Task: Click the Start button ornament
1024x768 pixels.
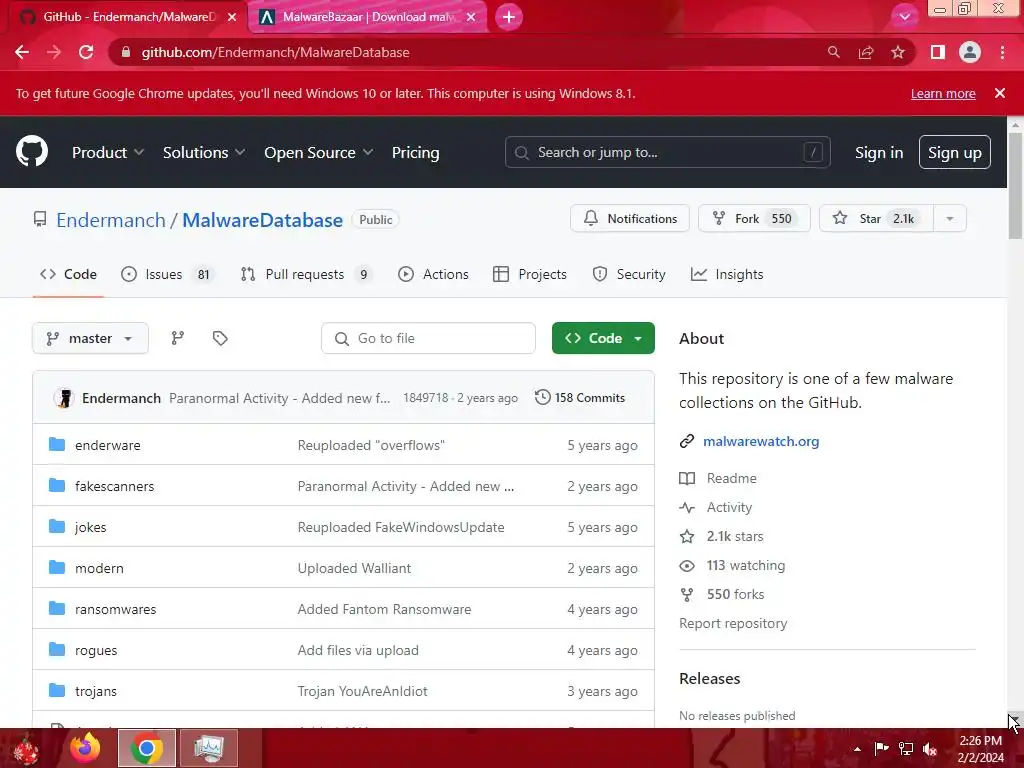Action: pos(26,749)
